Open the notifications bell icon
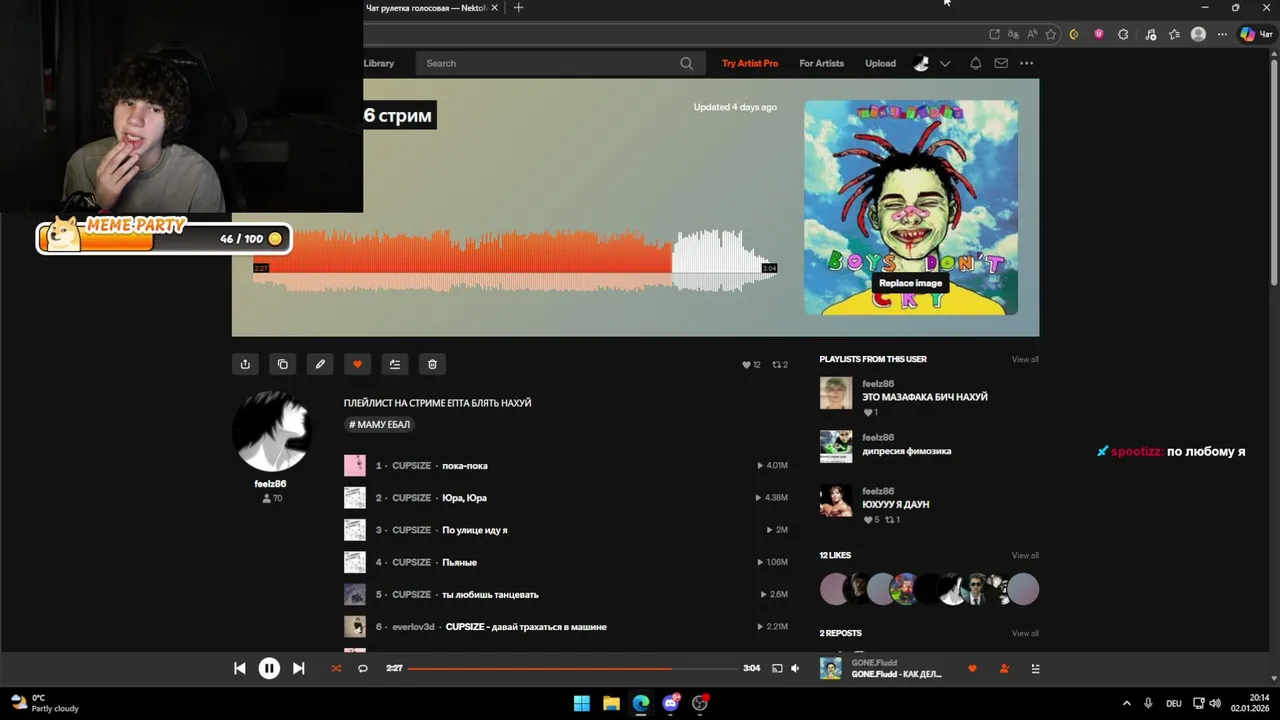Screen dimensions: 1280x720 click(x=975, y=63)
